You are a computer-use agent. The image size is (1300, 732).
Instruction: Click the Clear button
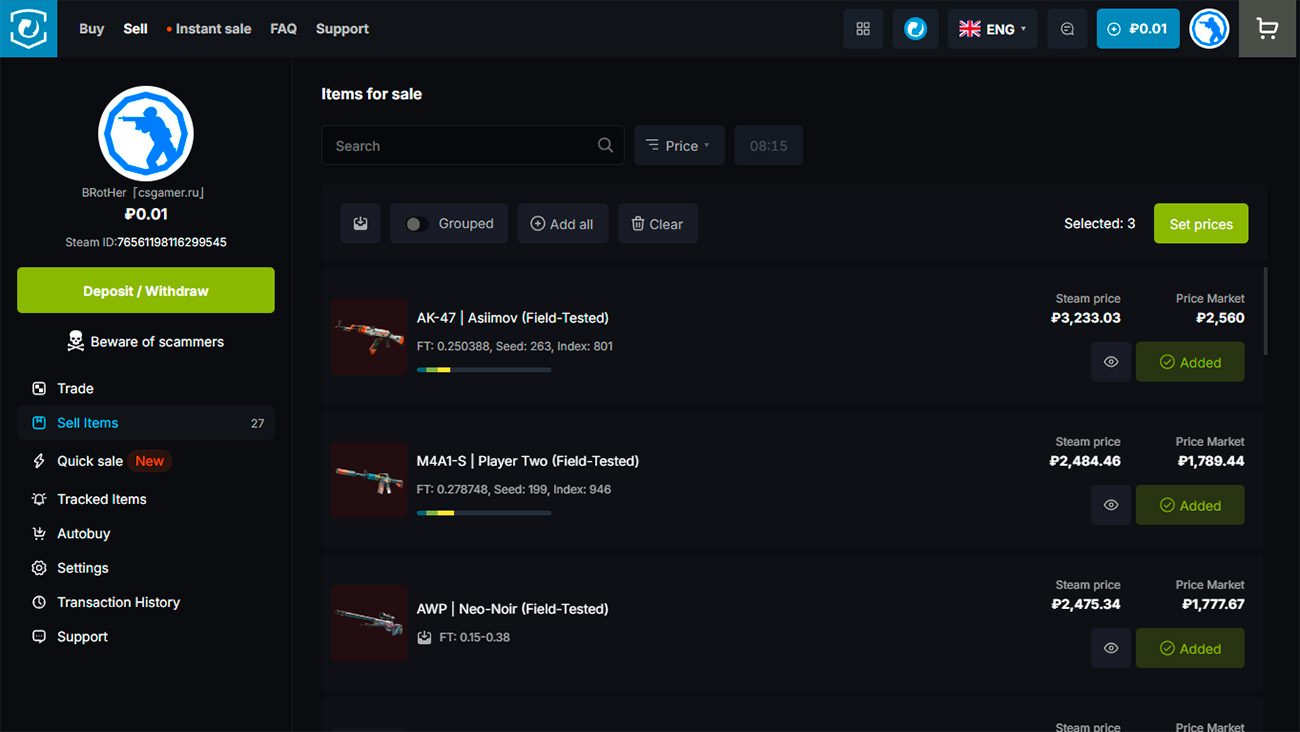click(x=657, y=224)
